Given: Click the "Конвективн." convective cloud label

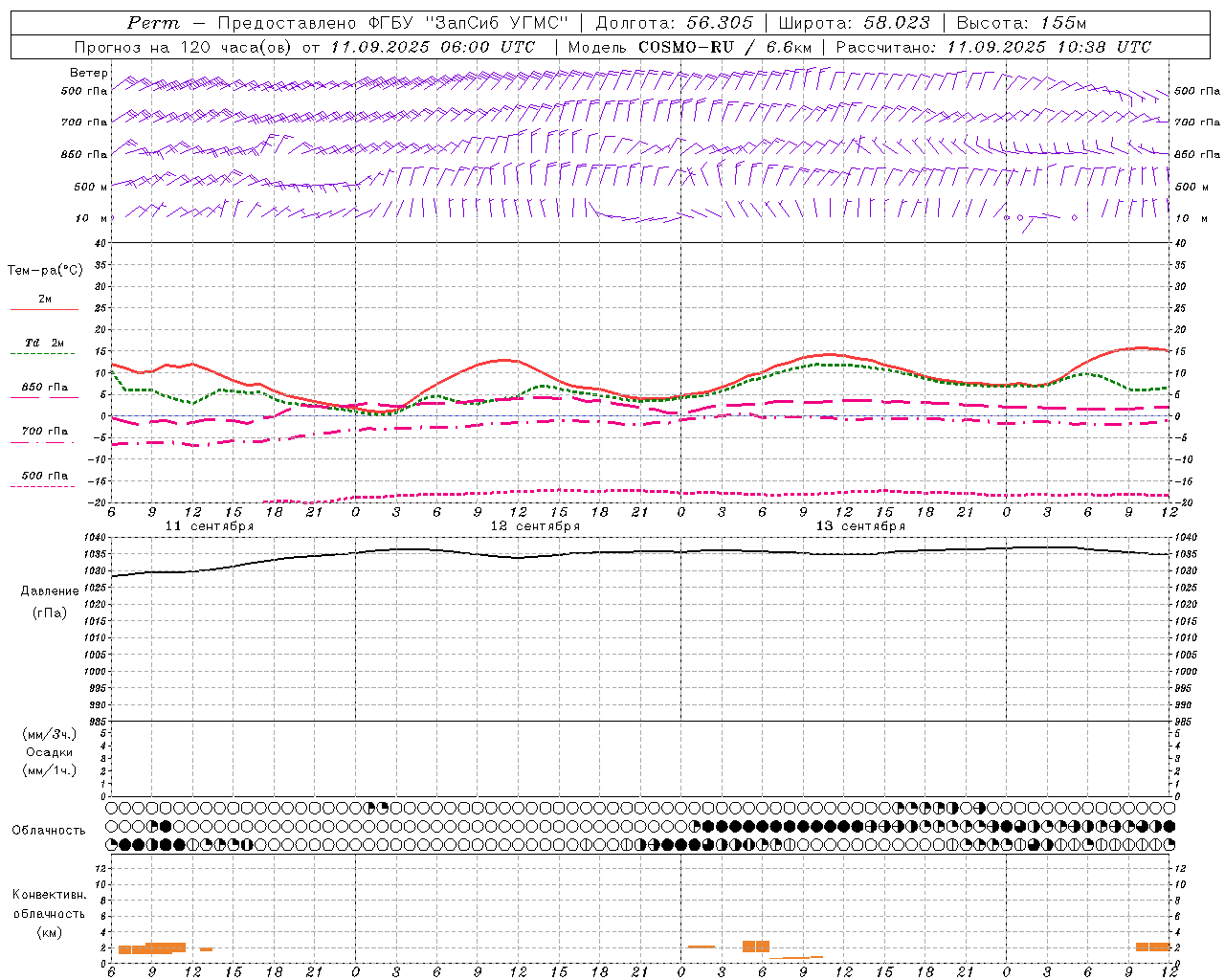Looking at the screenshot, I should 49,895.
